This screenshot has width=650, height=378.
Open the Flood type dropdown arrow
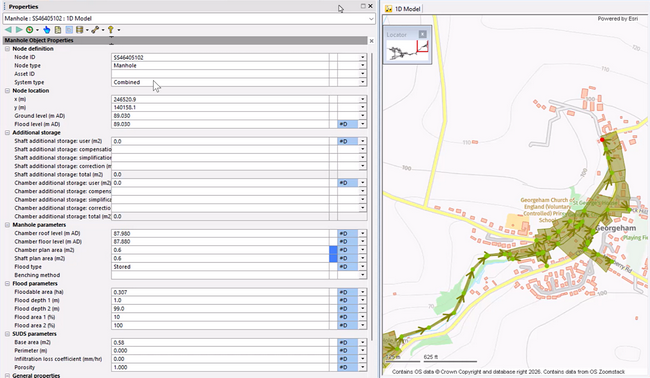click(x=363, y=267)
